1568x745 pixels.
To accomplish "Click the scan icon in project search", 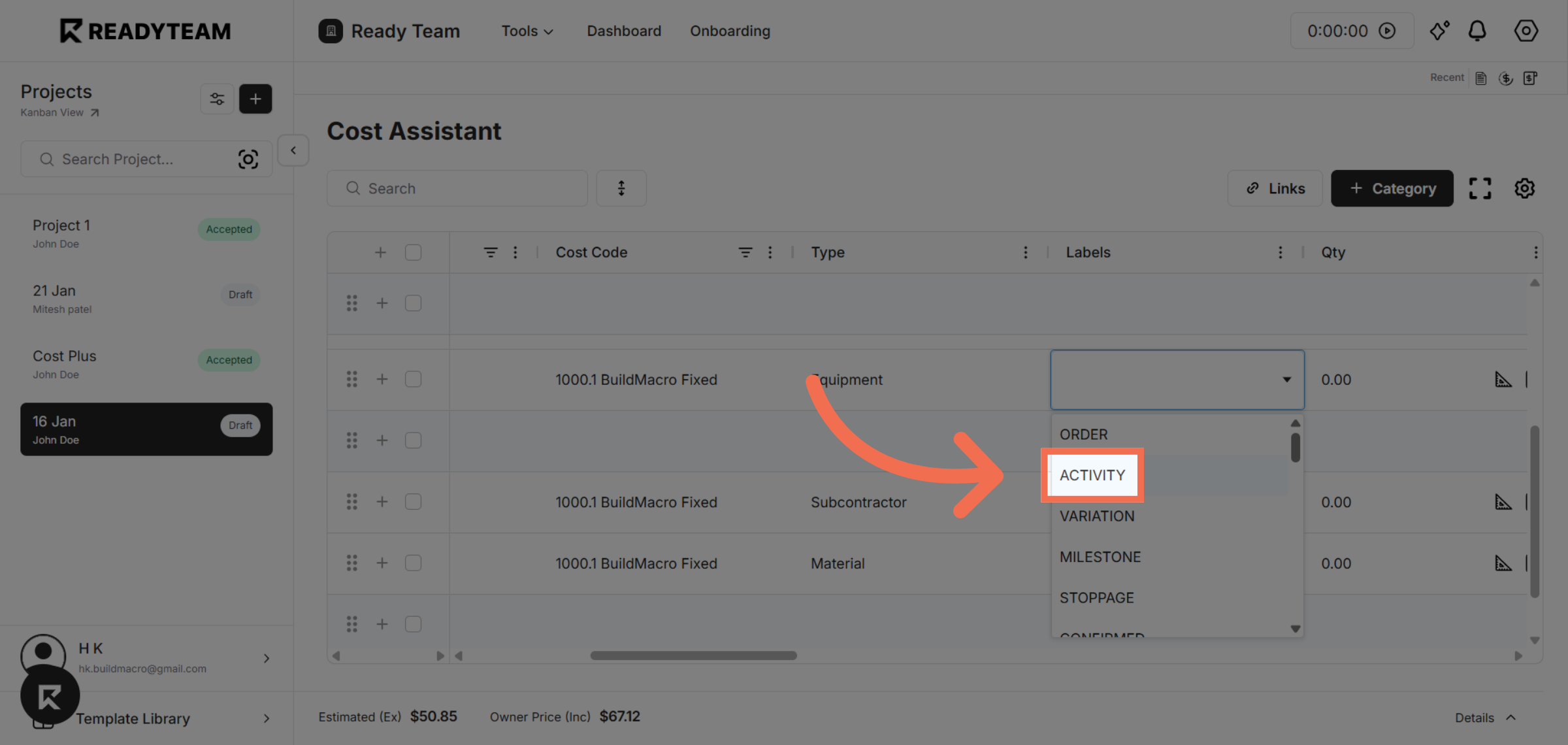I will pos(248,159).
